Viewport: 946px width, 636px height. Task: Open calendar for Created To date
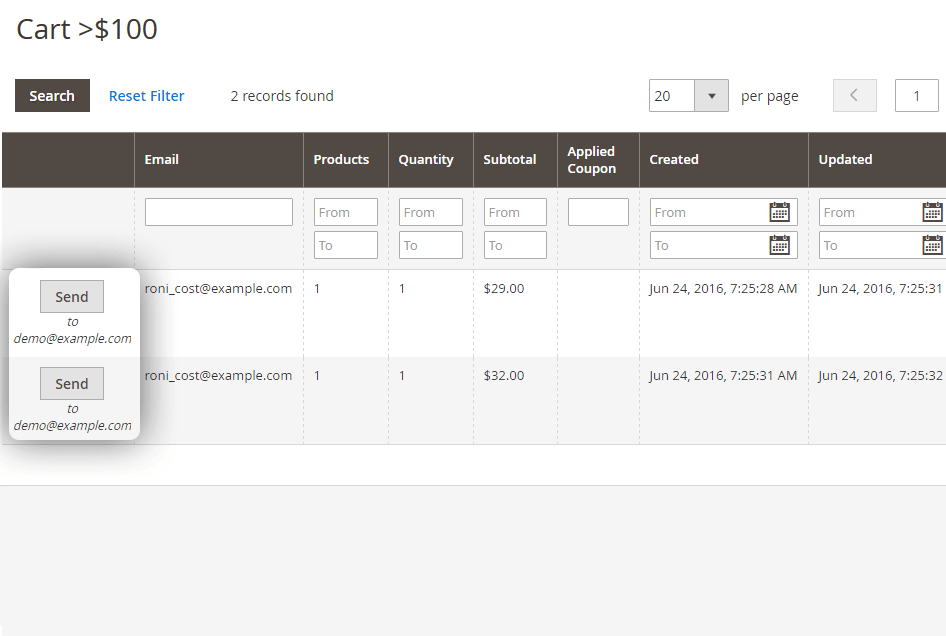pos(779,246)
